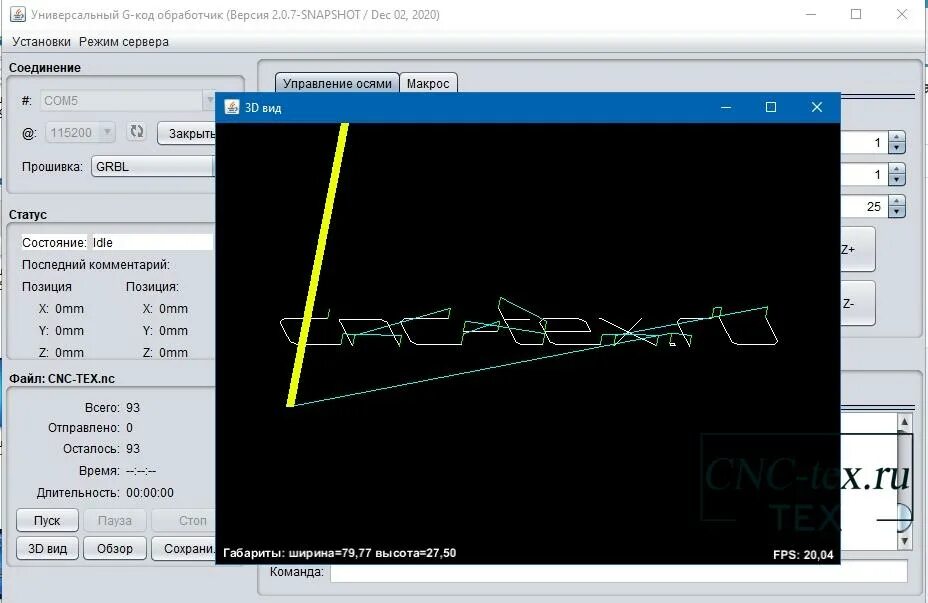
Task: Click the Обзор button
Action: pyautogui.click(x=115, y=549)
